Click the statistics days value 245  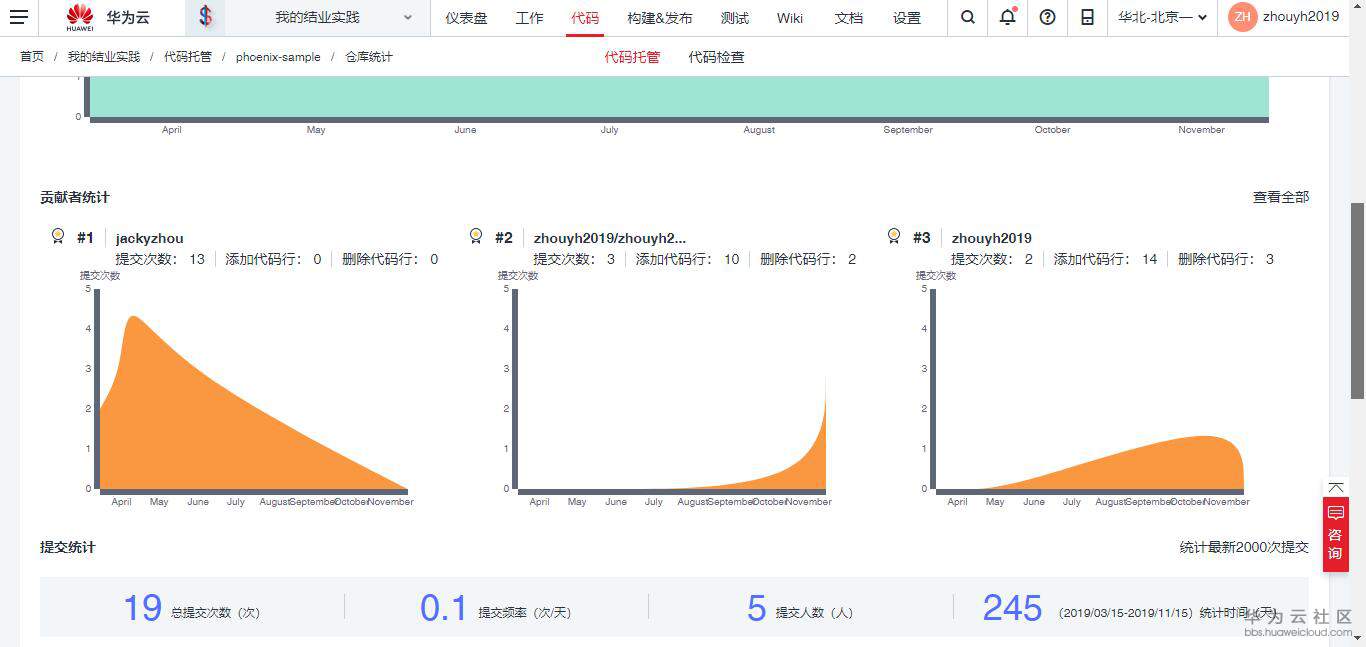[x=1012, y=607]
